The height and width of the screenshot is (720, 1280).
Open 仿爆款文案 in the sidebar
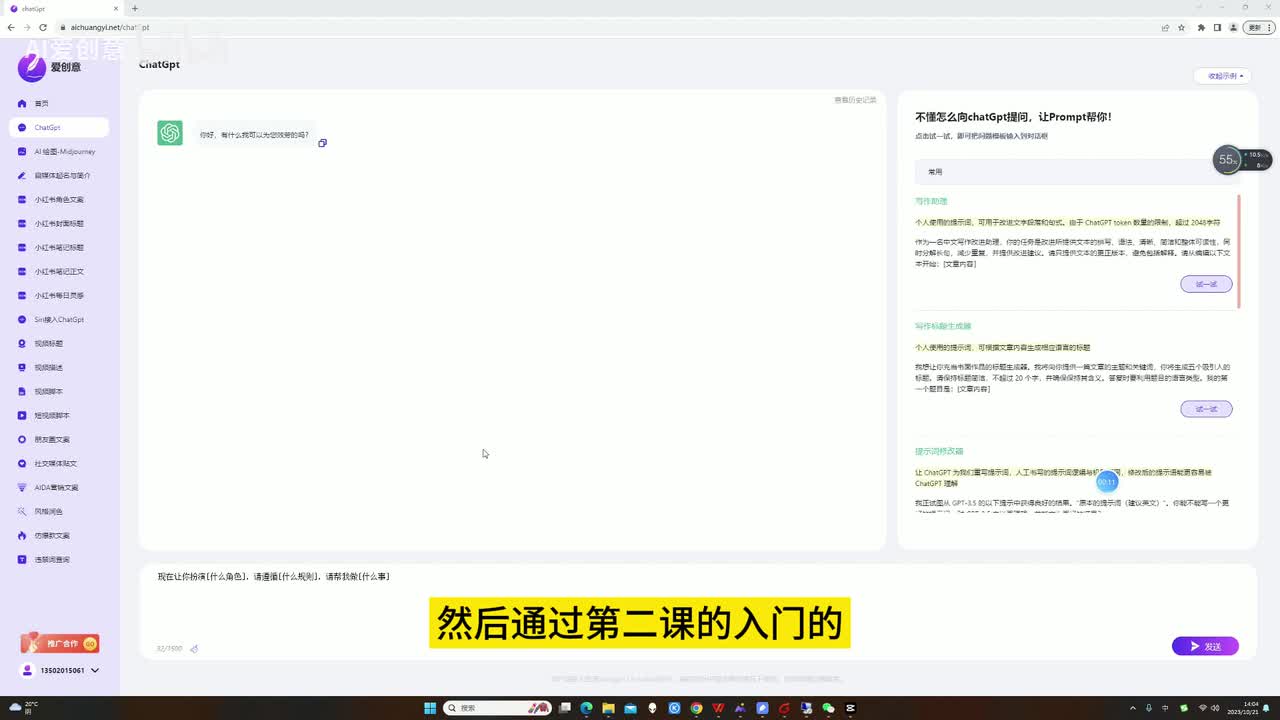52,536
